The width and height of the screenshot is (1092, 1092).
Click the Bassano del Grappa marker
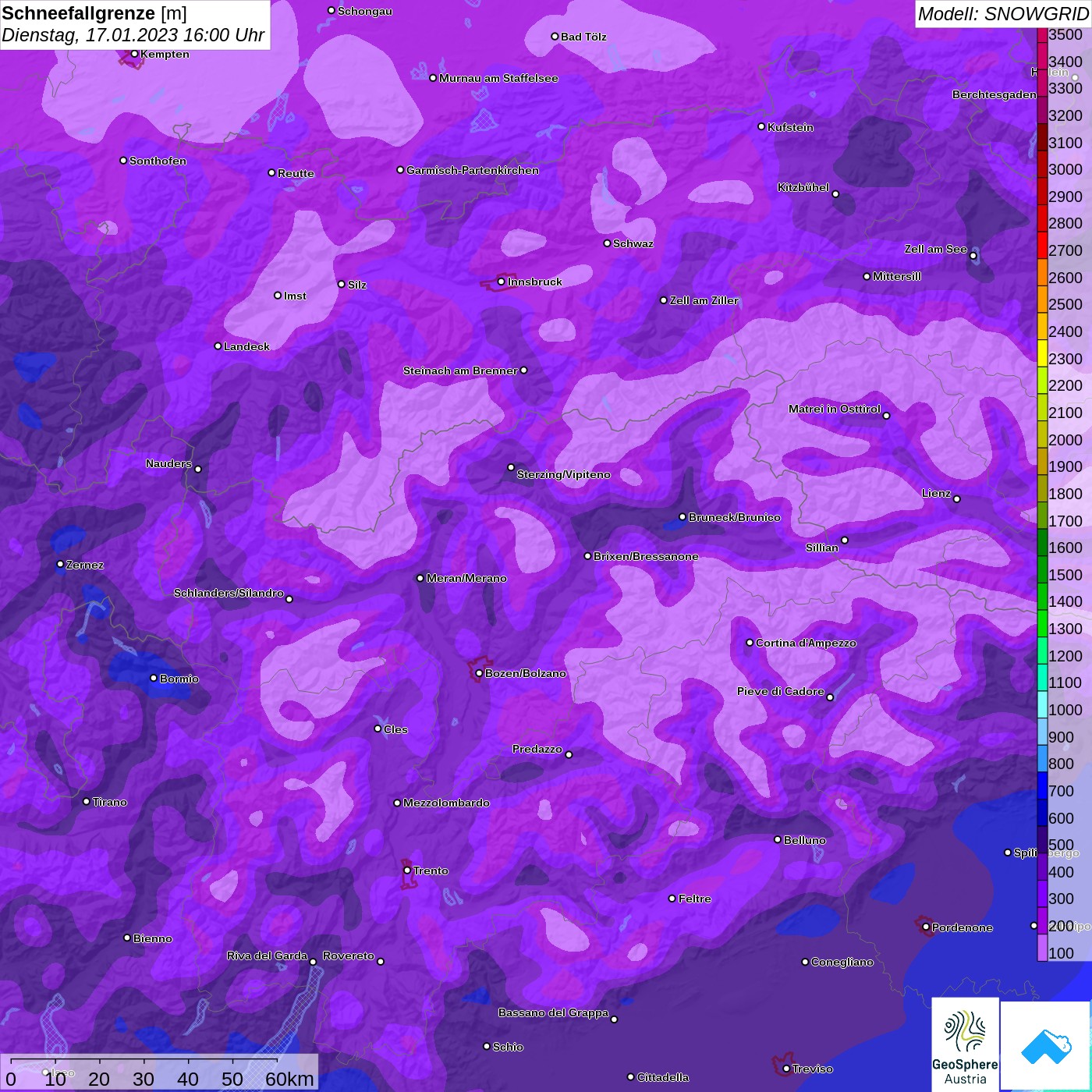(x=614, y=1019)
